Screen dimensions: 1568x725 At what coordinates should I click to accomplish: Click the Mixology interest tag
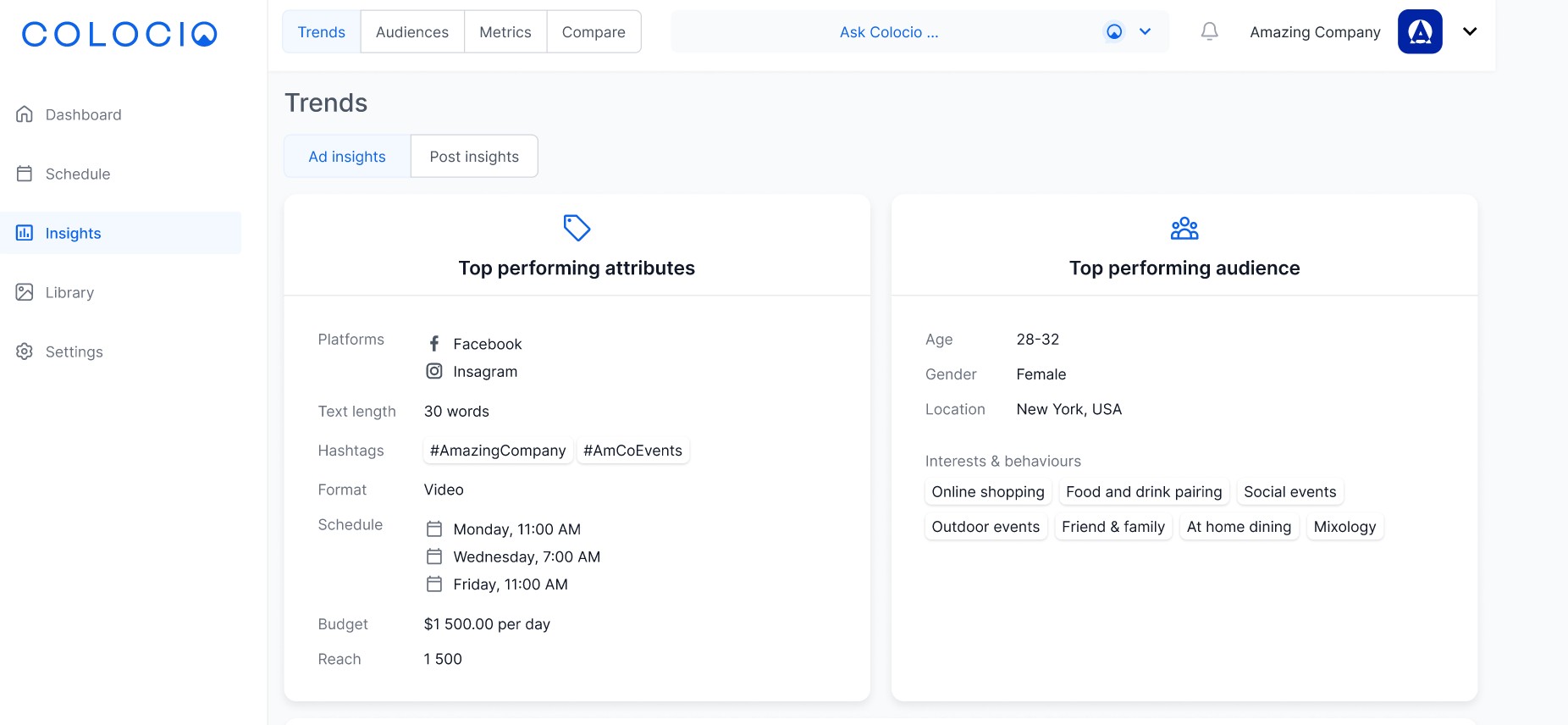(x=1344, y=527)
